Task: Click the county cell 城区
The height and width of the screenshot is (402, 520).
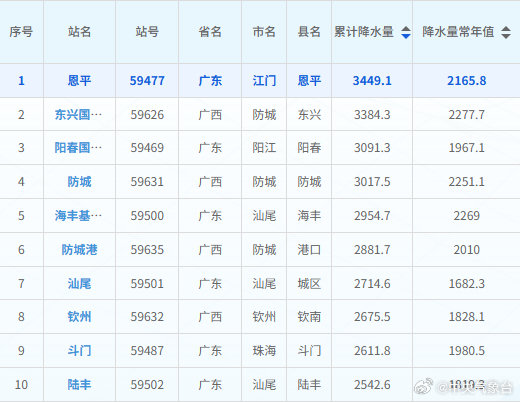Action: click(309, 284)
